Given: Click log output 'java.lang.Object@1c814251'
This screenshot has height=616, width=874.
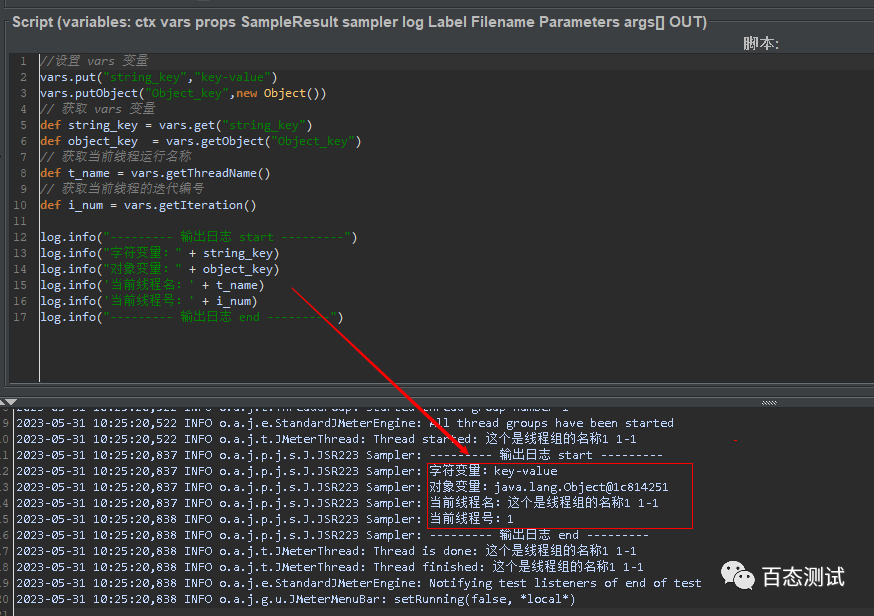Looking at the screenshot, I should pyautogui.click(x=581, y=487).
